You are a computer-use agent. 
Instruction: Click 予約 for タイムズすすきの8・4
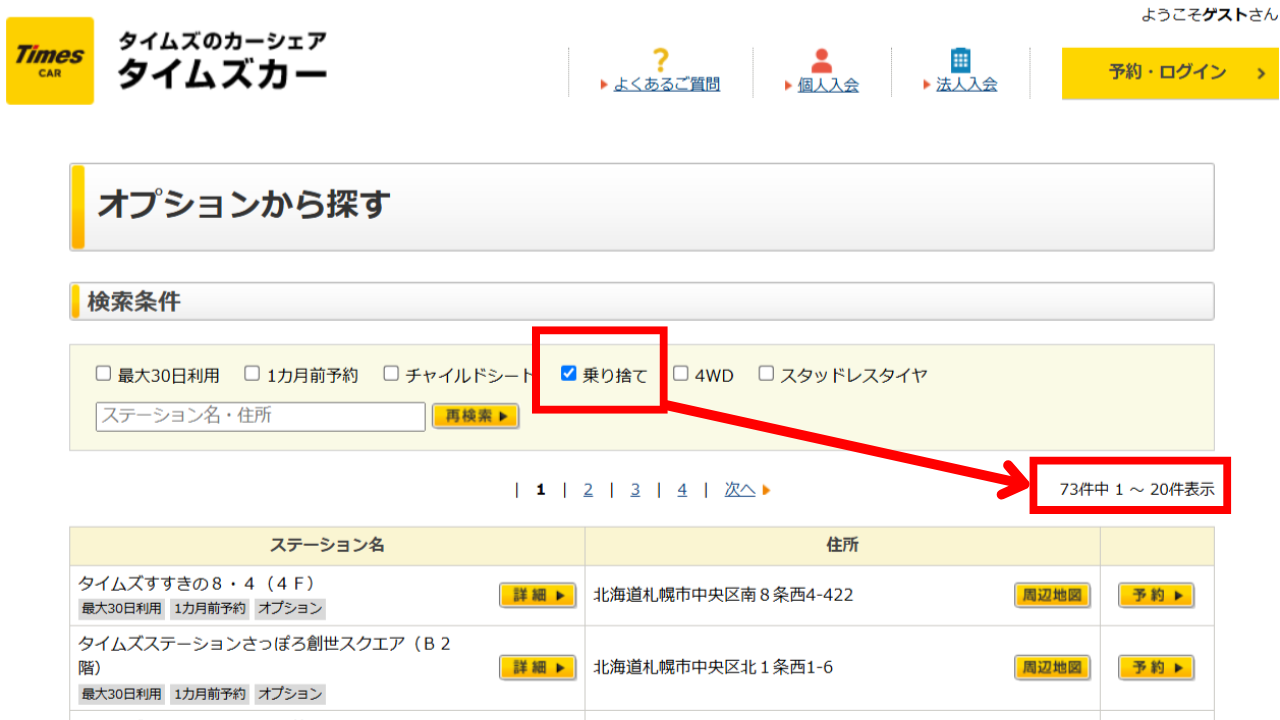[x=1156, y=596]
